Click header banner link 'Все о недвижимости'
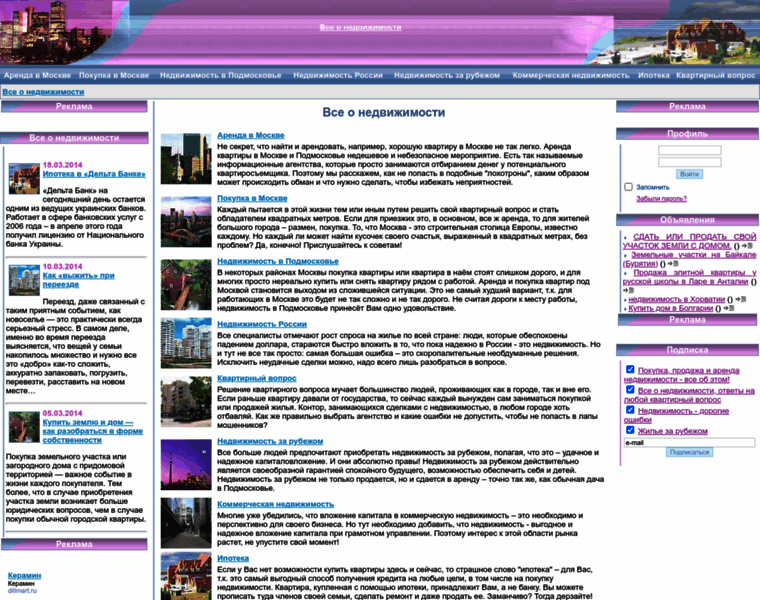The width and height of the screenshot is (760, 600). pyautogui.click(x=360, y=27)
